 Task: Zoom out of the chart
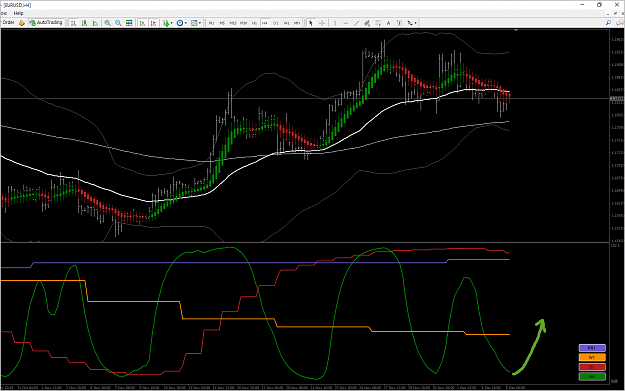[118, 23]
